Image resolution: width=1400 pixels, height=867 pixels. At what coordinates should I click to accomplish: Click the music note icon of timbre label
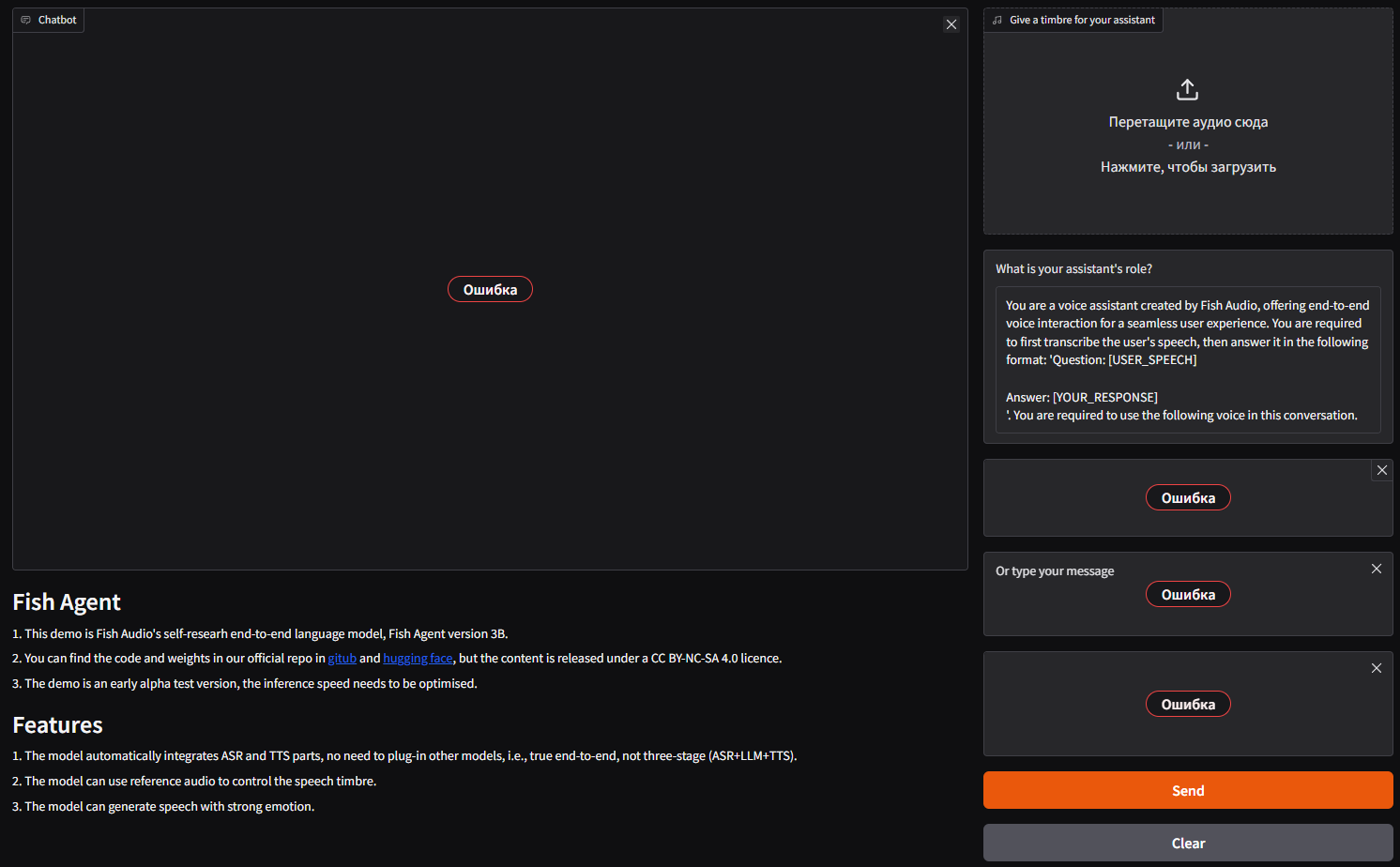pos(997,20)
